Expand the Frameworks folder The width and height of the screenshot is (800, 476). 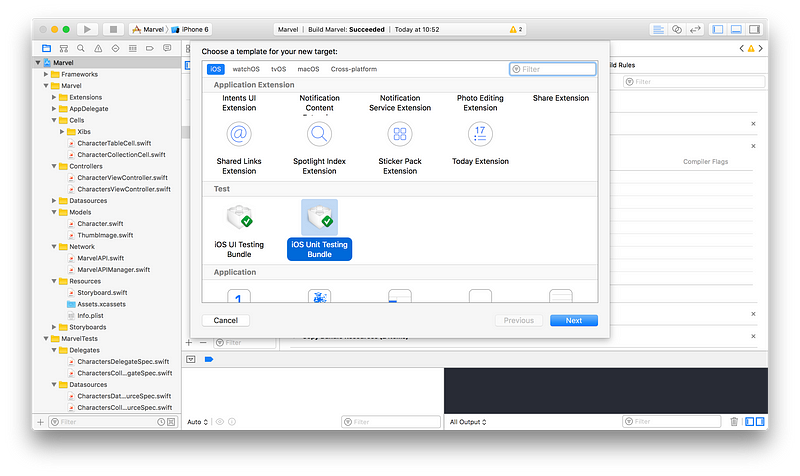coord(46,74)
